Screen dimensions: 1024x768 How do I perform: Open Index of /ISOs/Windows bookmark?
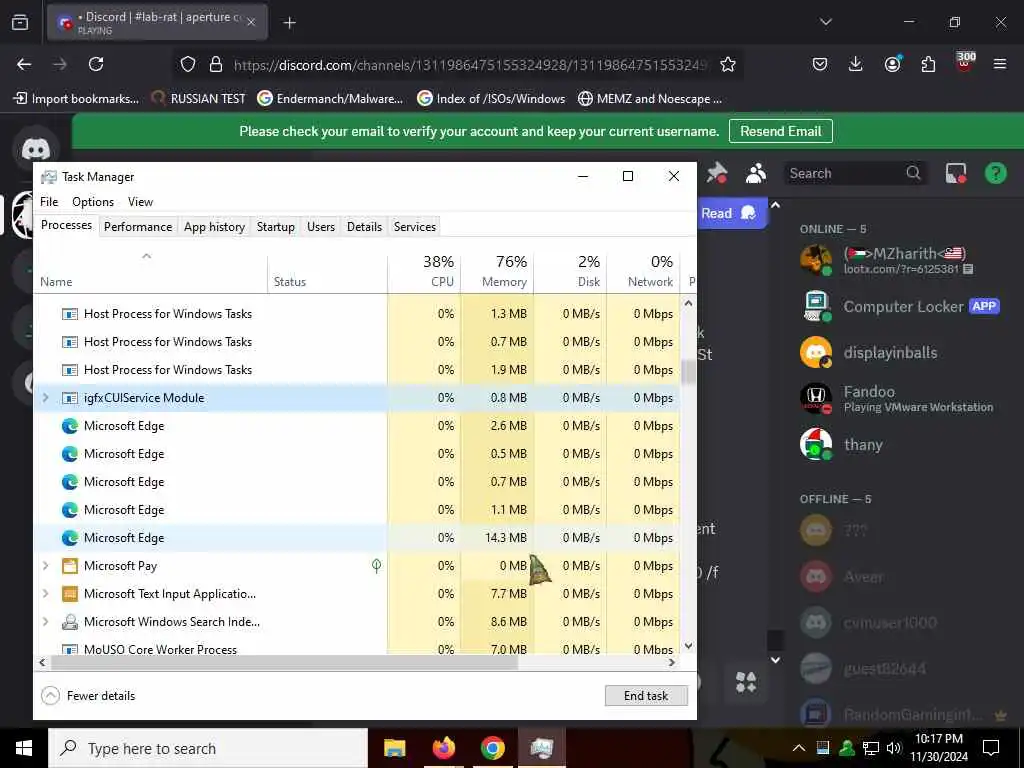pyautogui.click(x=491, y=99)
